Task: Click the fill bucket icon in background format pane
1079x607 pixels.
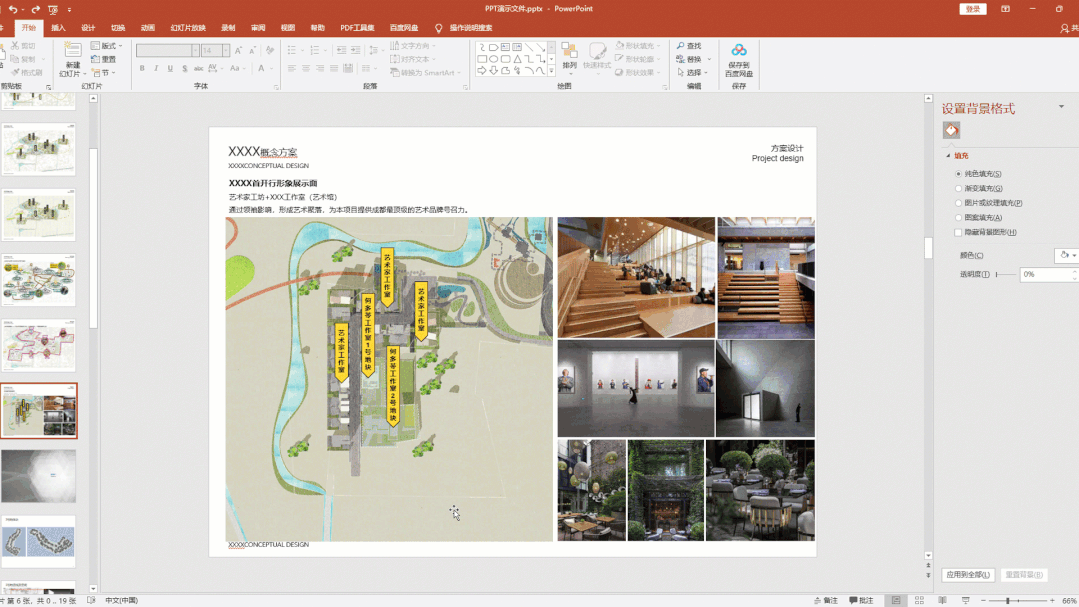Action: tap(951, 130)
